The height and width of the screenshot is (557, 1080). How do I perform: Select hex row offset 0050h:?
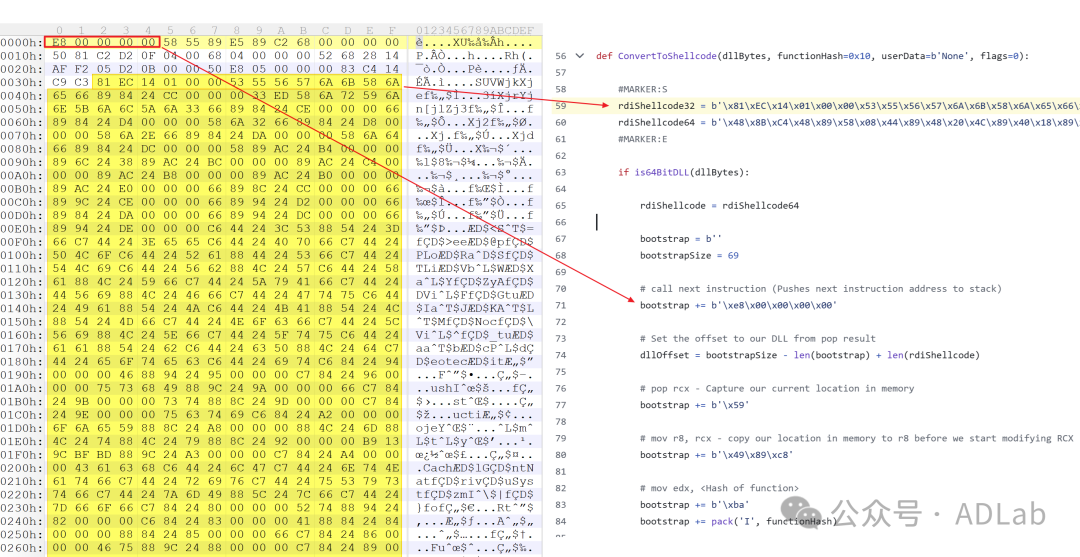pos(21,107)
